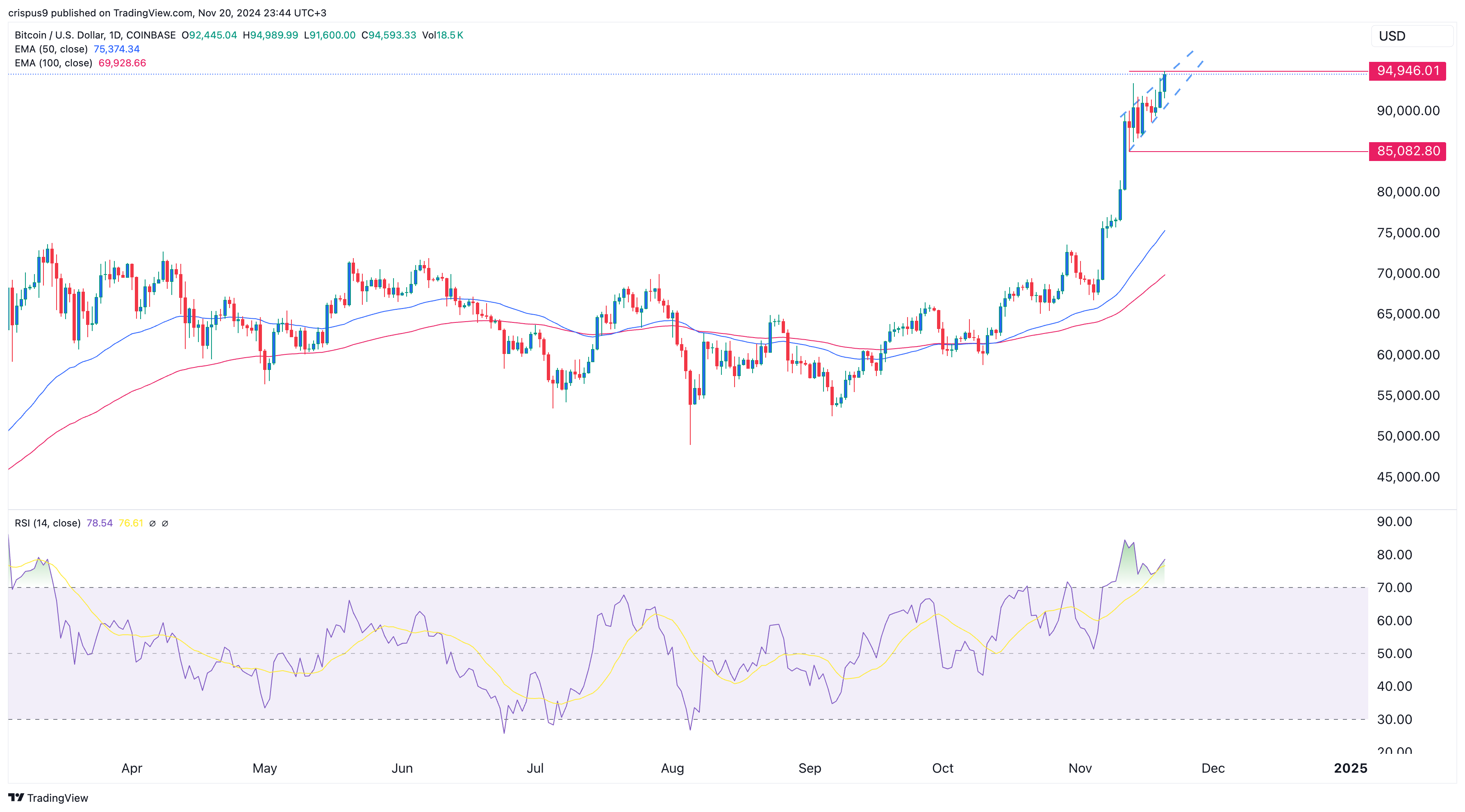Click the 45,000.00 price axis label

click(1408, 477)
